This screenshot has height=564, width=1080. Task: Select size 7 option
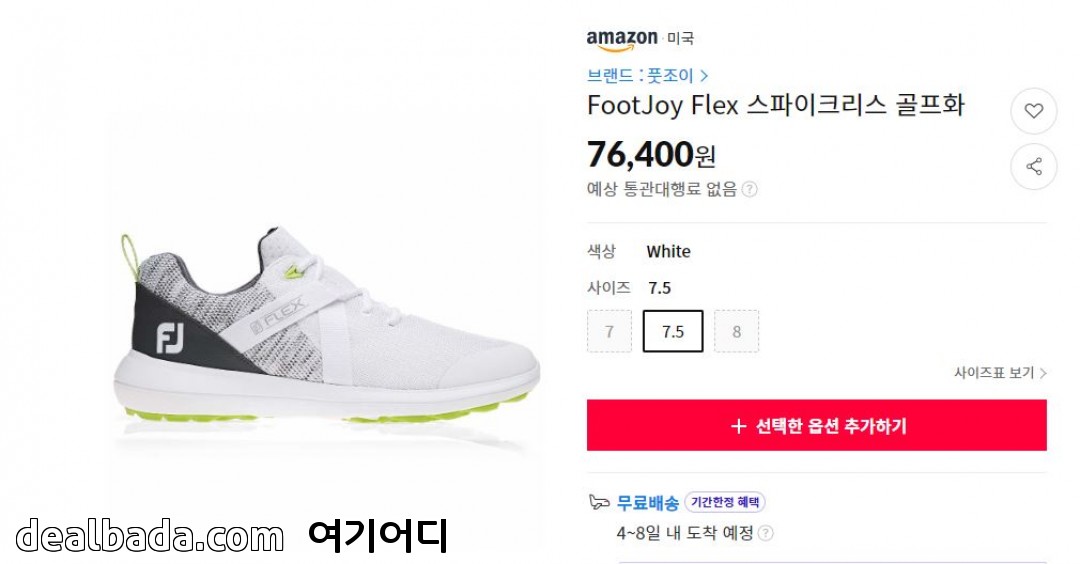tap(610, 331)
